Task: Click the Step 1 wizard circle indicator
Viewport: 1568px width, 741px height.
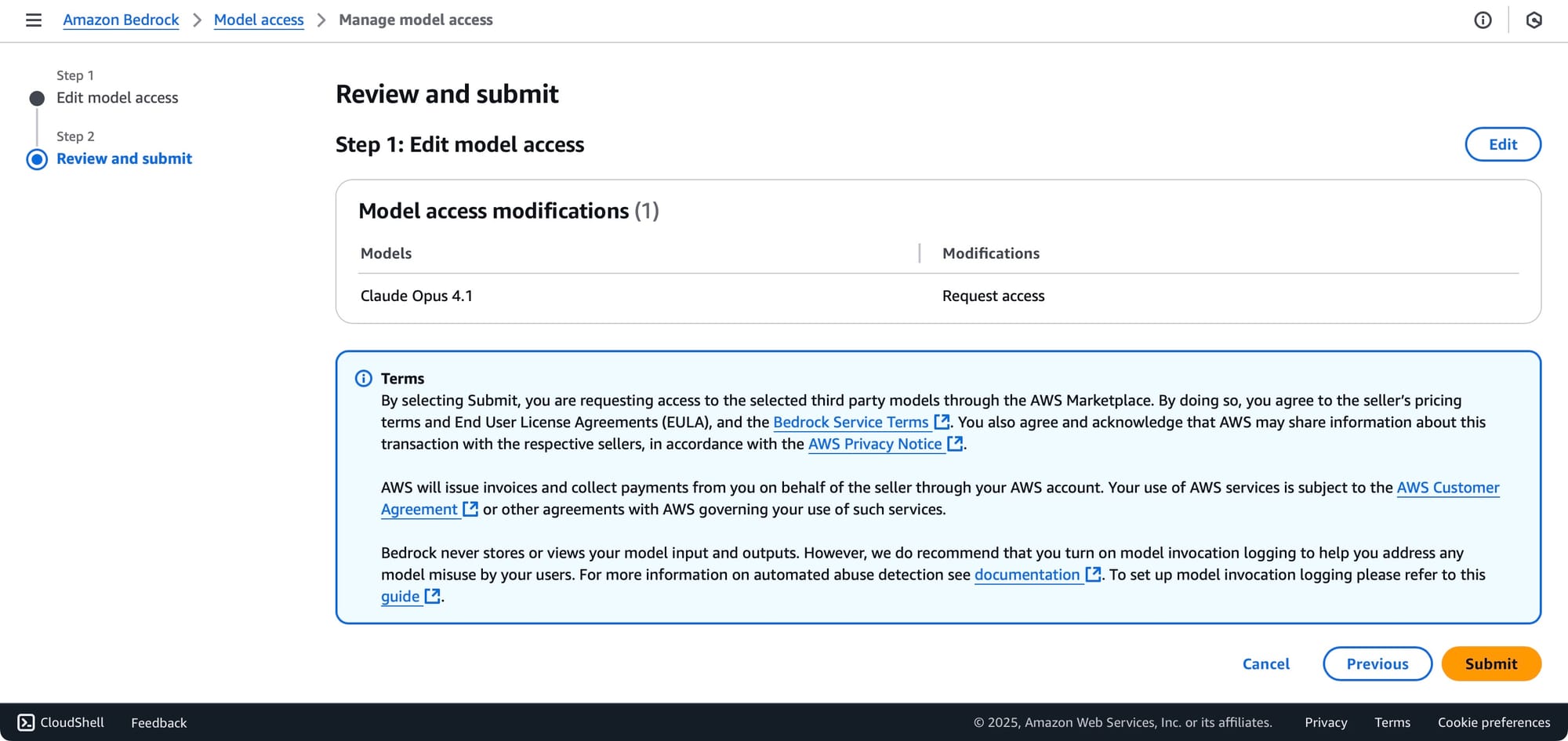Action: pos(37,98)
